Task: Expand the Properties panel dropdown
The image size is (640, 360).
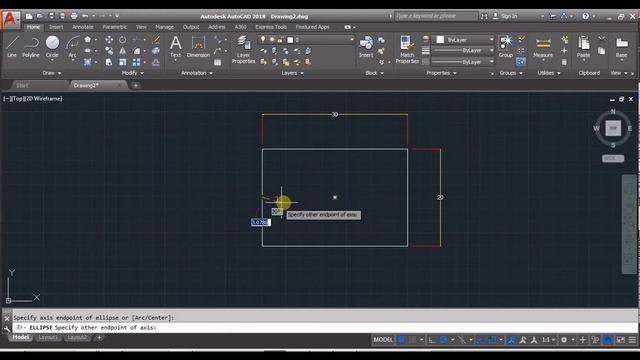Action: (441, 73)
